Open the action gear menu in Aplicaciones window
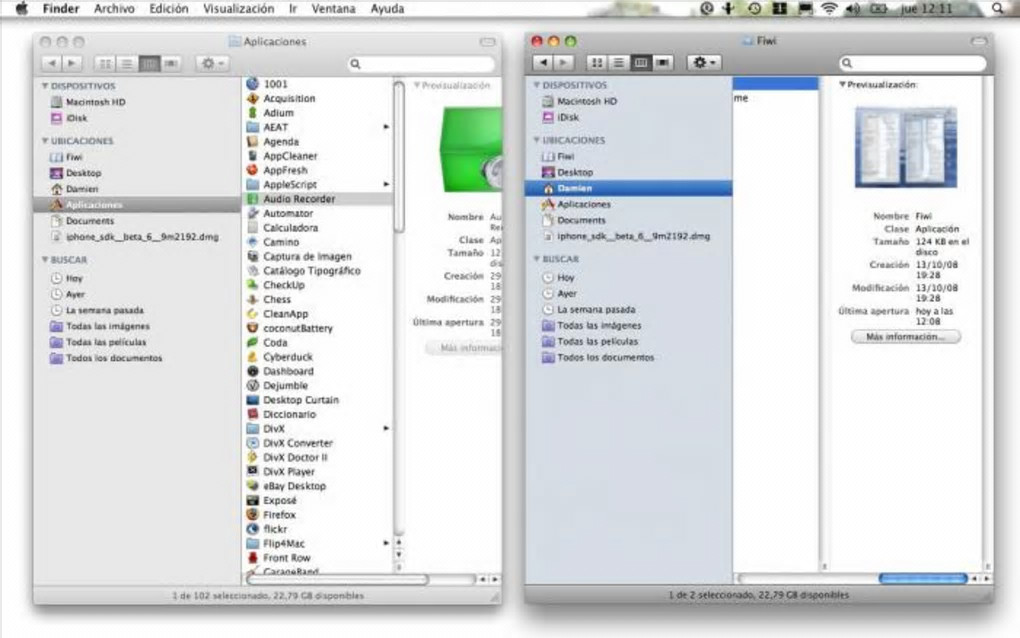 [212, 63]
